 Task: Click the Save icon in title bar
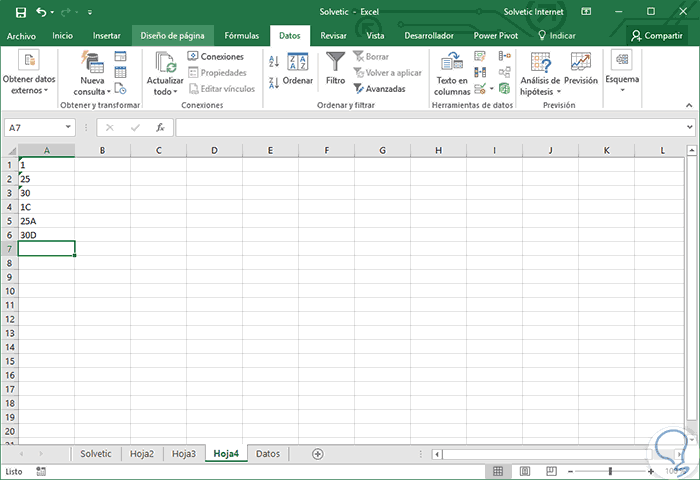pyautogui.click(x=21, y=13)
